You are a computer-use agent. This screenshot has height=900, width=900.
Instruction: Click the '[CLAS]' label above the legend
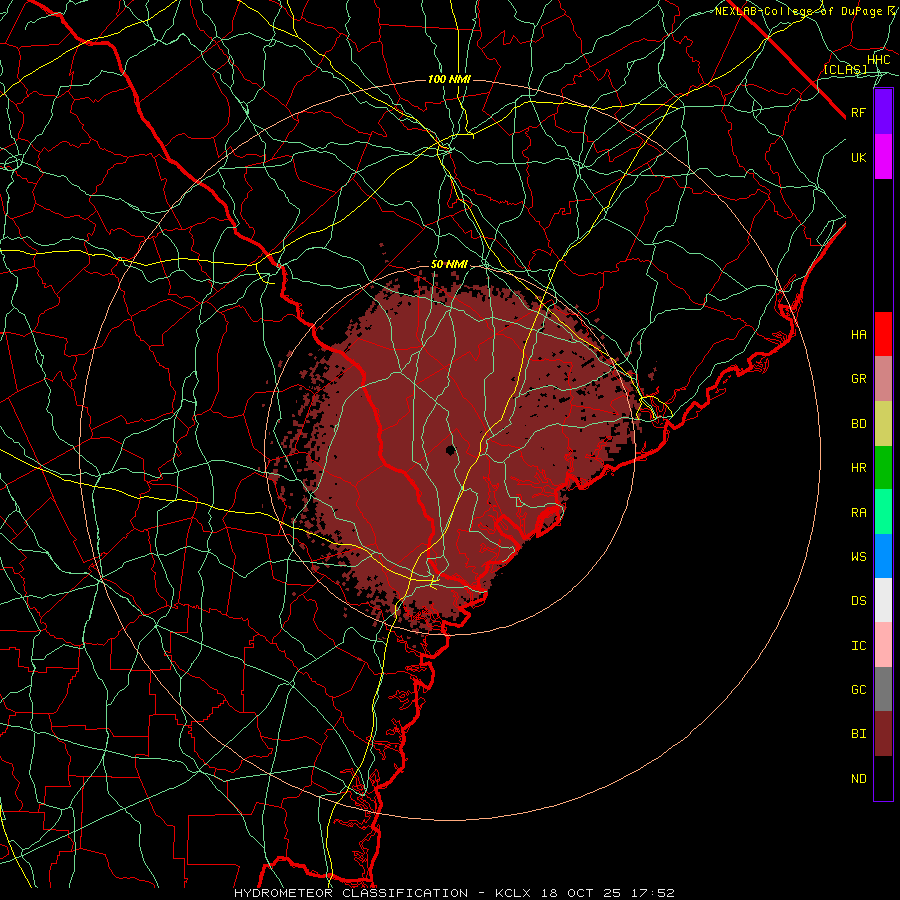[845, 69]
